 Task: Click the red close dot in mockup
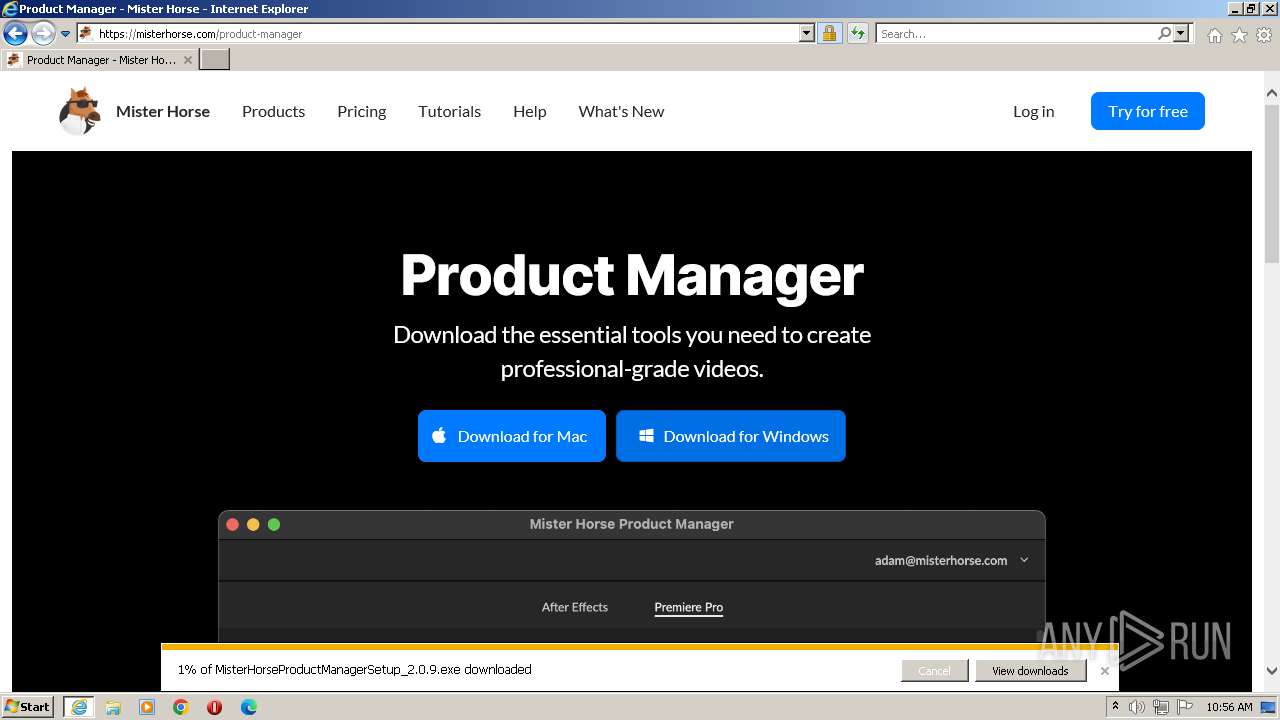(233, 524)
